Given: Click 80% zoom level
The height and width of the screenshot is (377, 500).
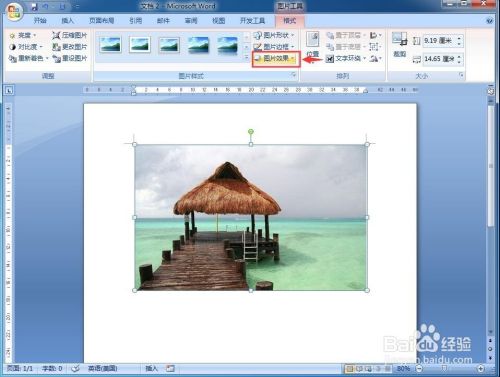Looking at the screenshot, I should 403,369.
